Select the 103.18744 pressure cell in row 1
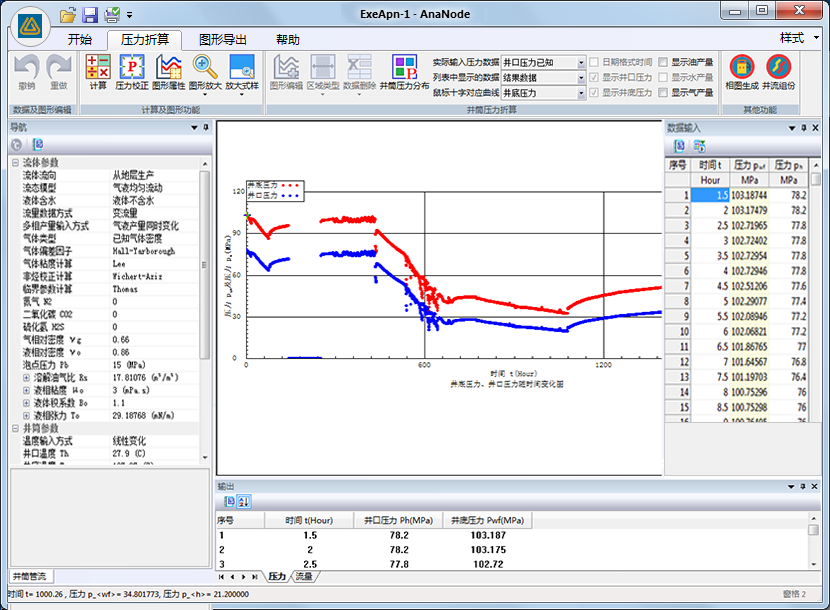The height and width of the screenshot is (610, 830). 748,195
